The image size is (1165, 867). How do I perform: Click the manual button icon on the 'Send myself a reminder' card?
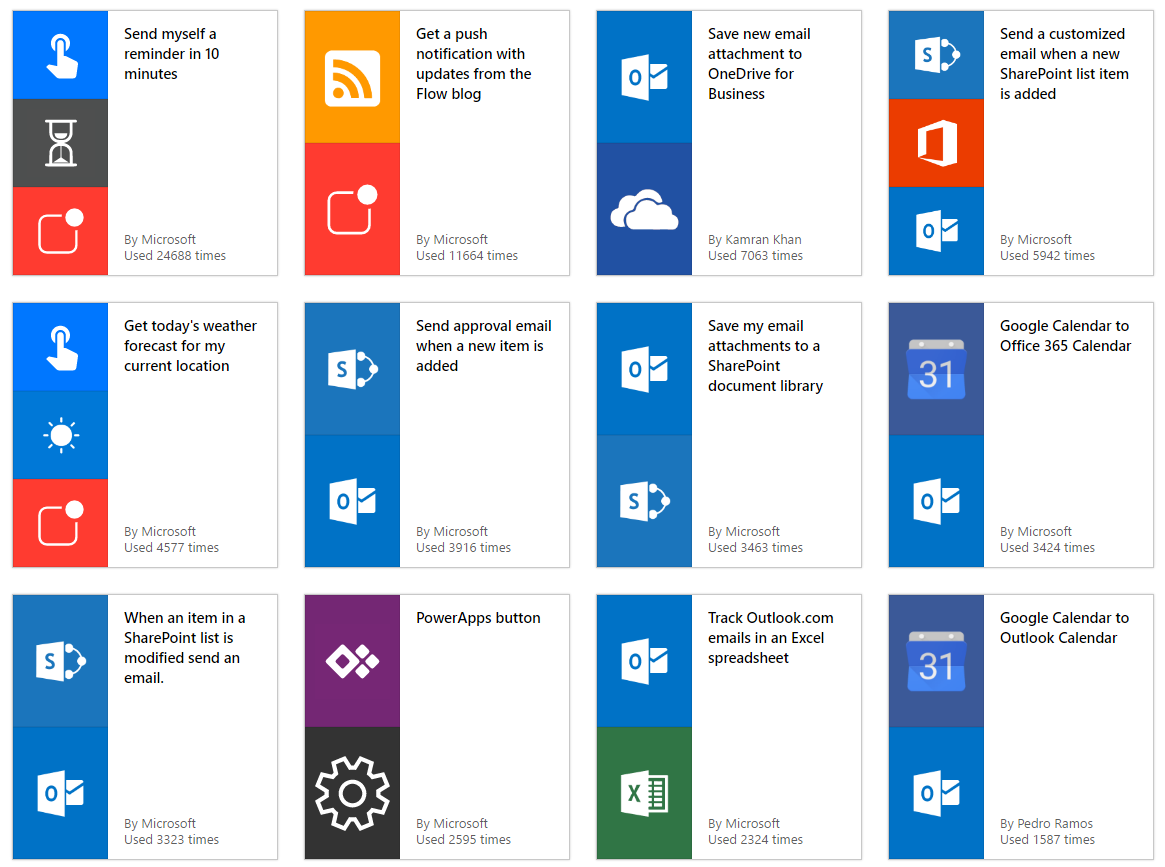click(60, 55)
